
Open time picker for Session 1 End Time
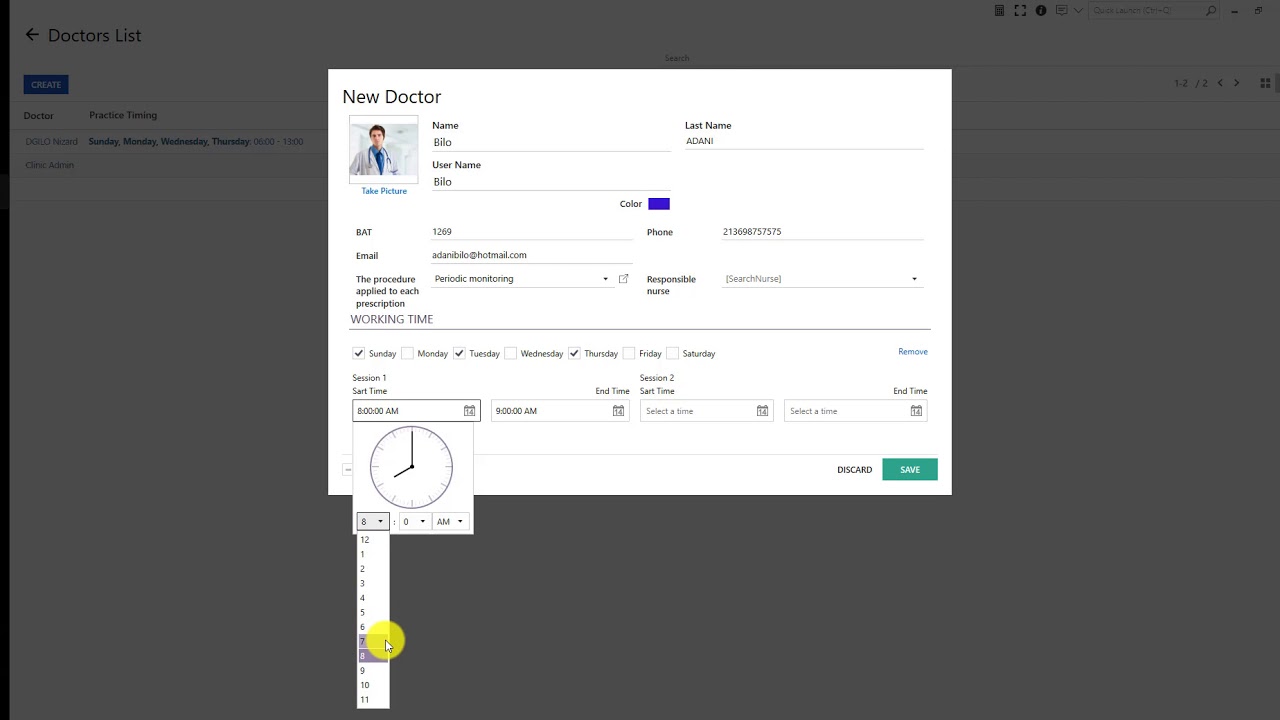pos(618,411)
